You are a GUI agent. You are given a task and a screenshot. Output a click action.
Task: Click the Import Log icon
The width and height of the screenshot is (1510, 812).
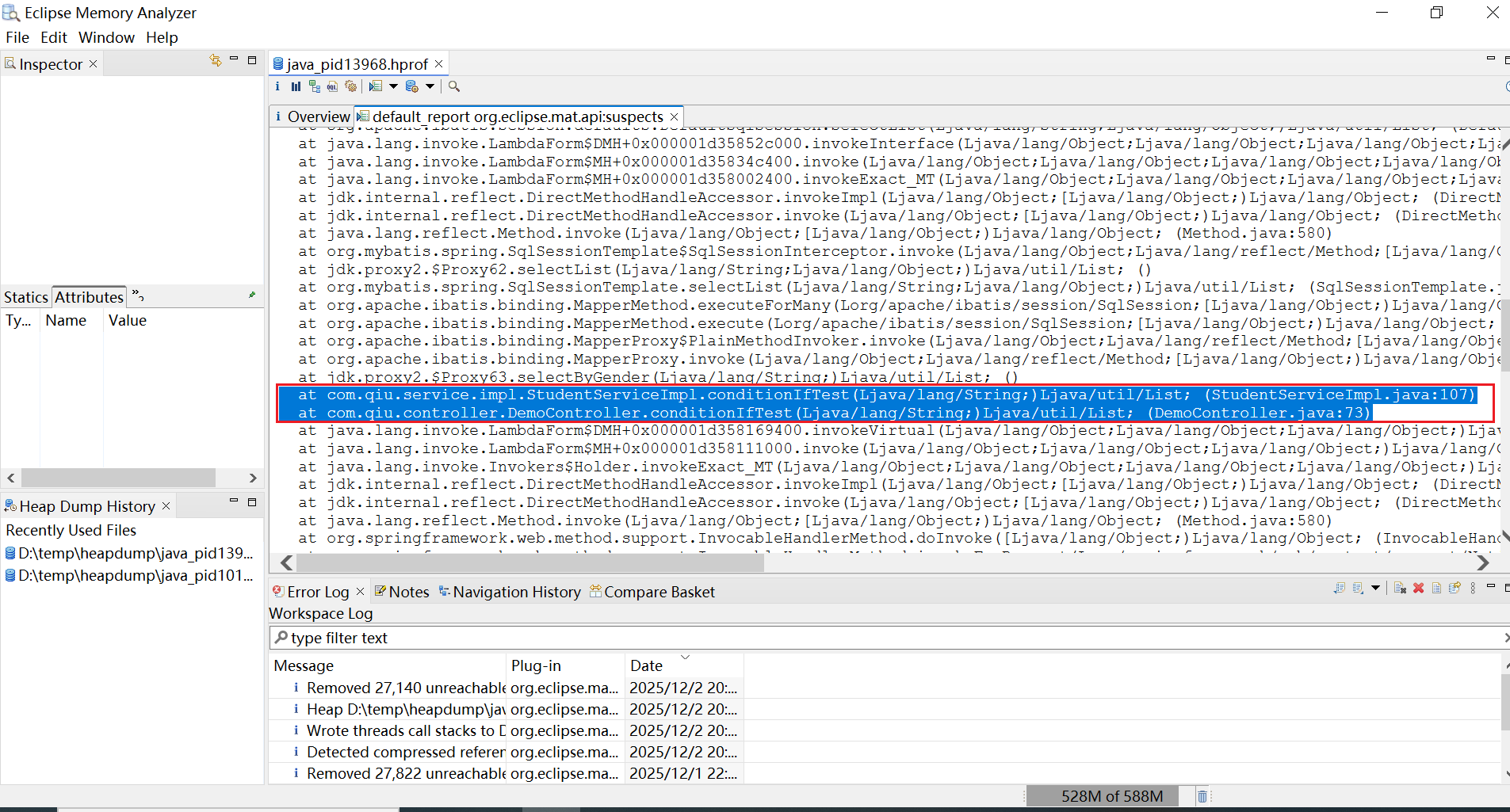pos(1359,588)
